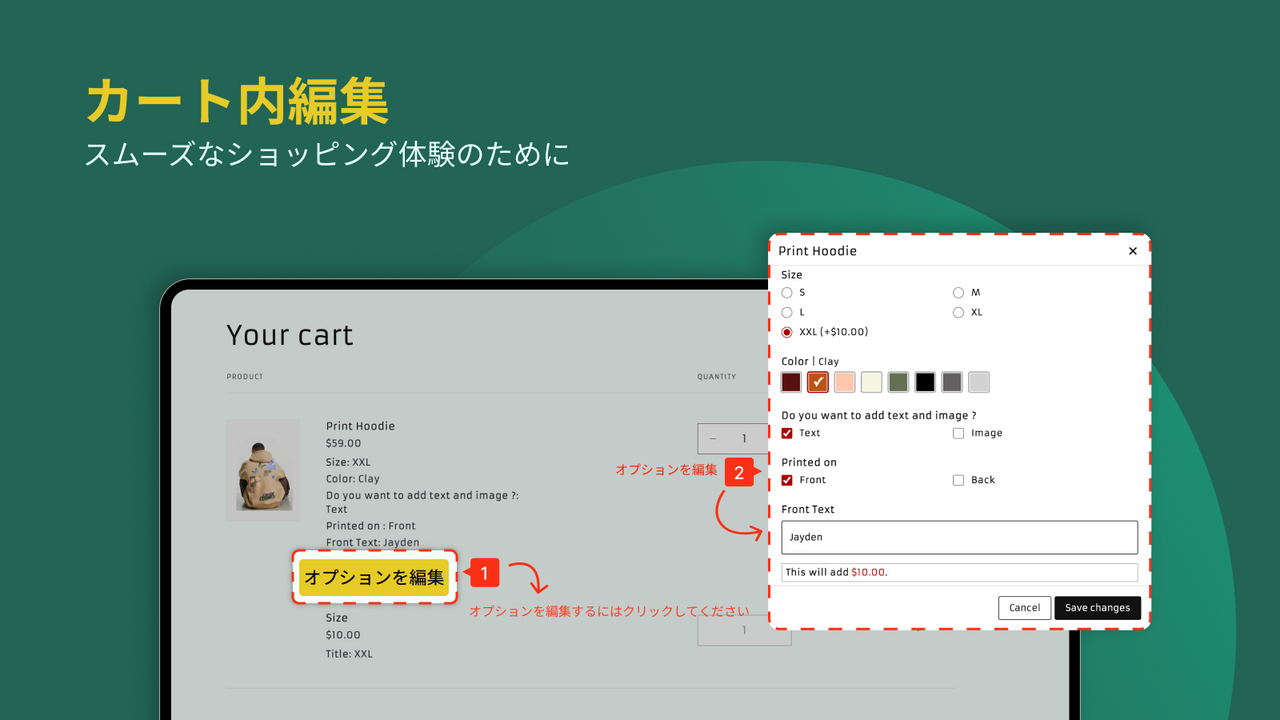Click the Print Hoodie product name in cart
This screenshot has width=1280, height=720.
(x=360, y=426)
